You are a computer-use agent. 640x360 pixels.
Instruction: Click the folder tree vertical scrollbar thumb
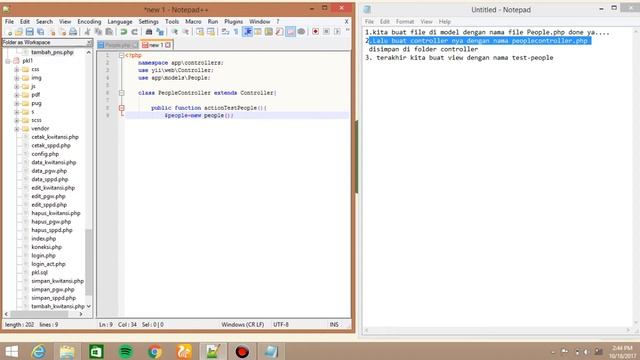click(89, 262)
